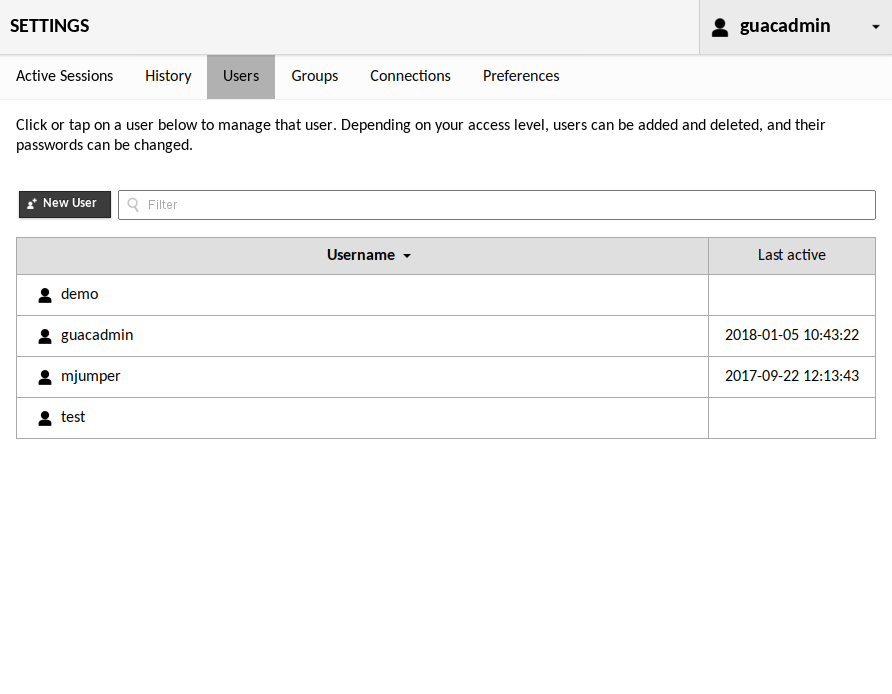Image resolution: width=892 pixels, height=694 pixels.
Task: Open the Active Sessions tab
Action: [x=64, y=76]
